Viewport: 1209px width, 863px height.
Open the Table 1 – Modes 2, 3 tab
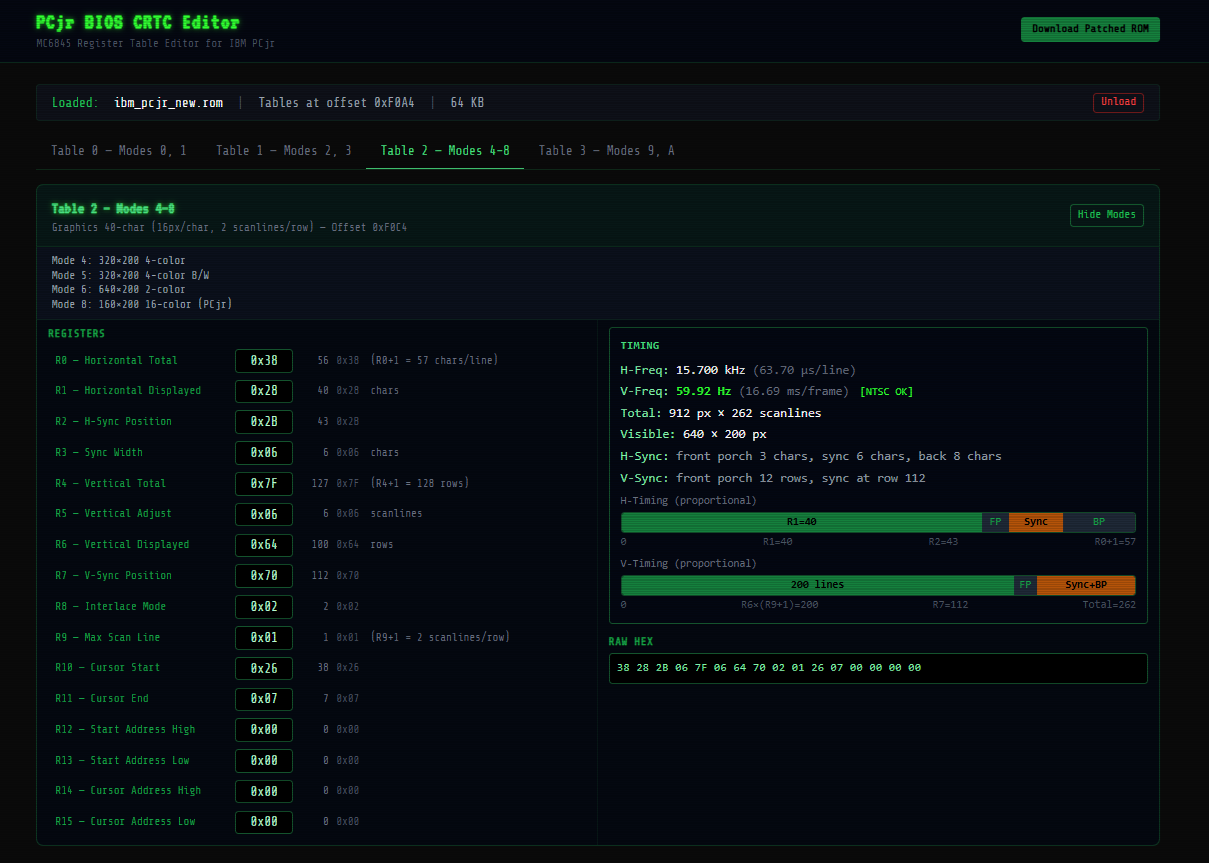click(284, 150)
